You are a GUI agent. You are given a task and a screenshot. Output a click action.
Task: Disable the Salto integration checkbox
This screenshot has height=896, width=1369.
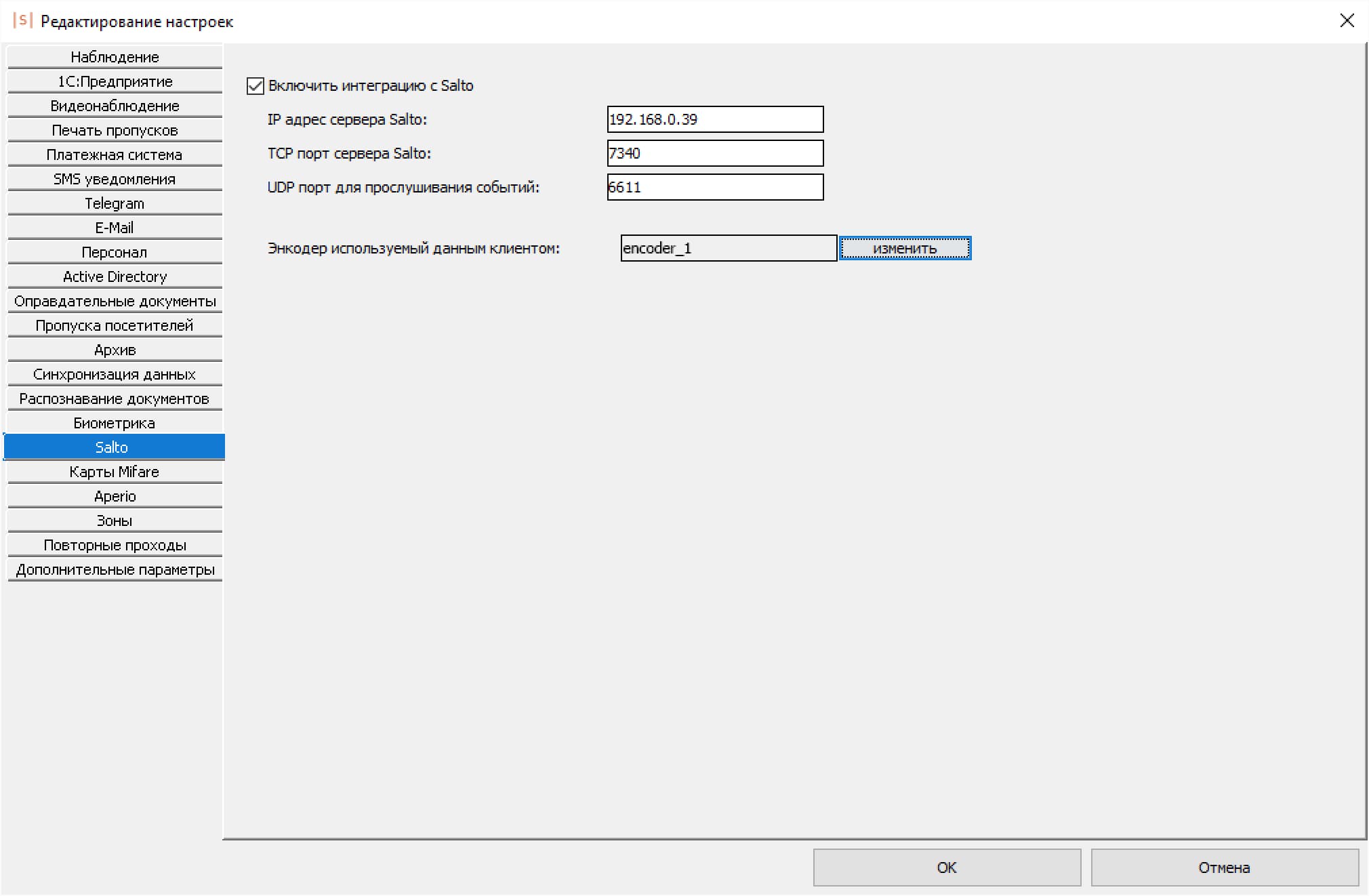tap(256, 86)
